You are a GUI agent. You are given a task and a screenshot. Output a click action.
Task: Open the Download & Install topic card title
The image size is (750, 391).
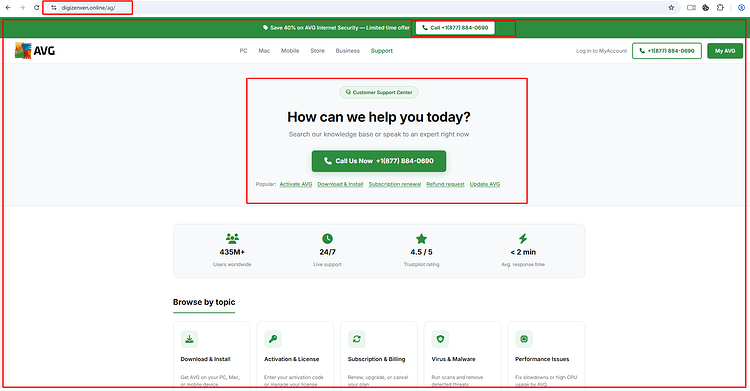tap(205, 359)
